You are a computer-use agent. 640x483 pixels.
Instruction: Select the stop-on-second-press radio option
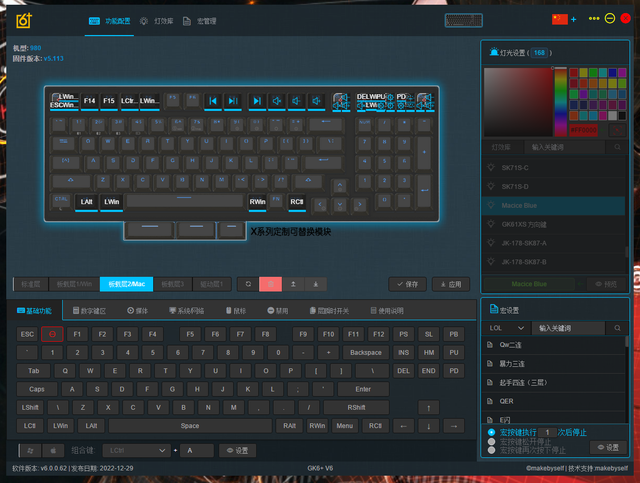click(491, 450)
